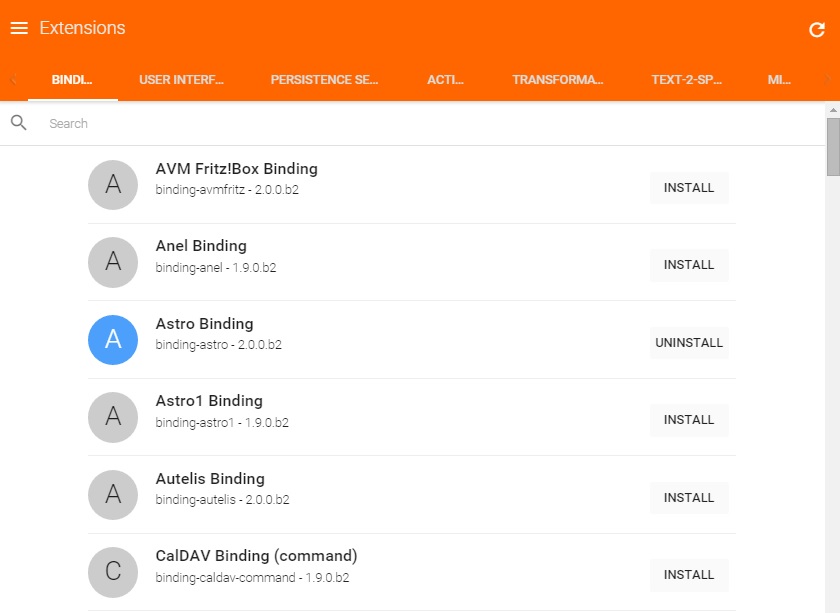Click the blue Astro Binding avatar
Screen dimensions: 840x613
[113, 340]
